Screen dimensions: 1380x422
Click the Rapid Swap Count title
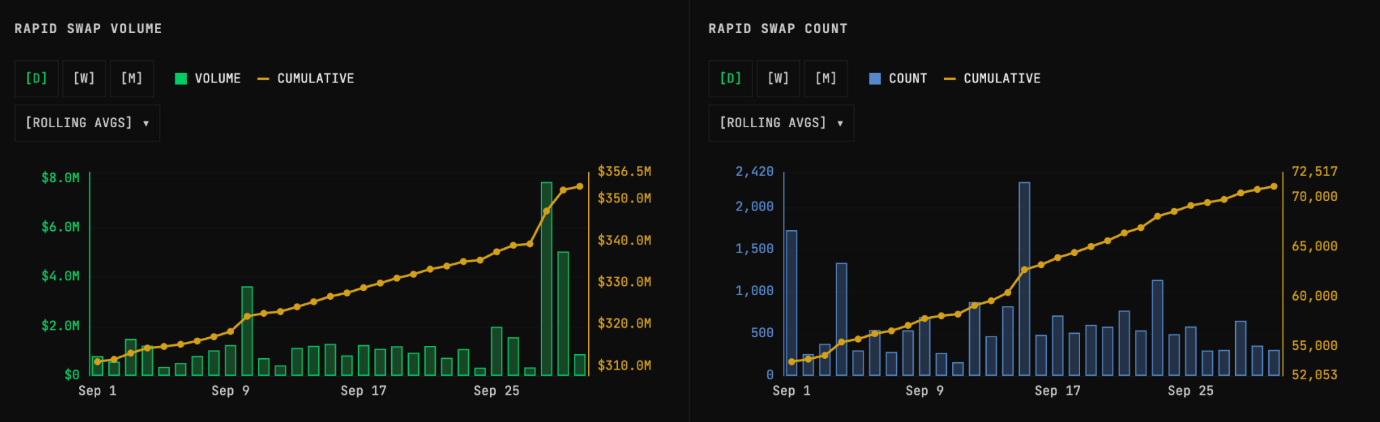tap(778, 28)
